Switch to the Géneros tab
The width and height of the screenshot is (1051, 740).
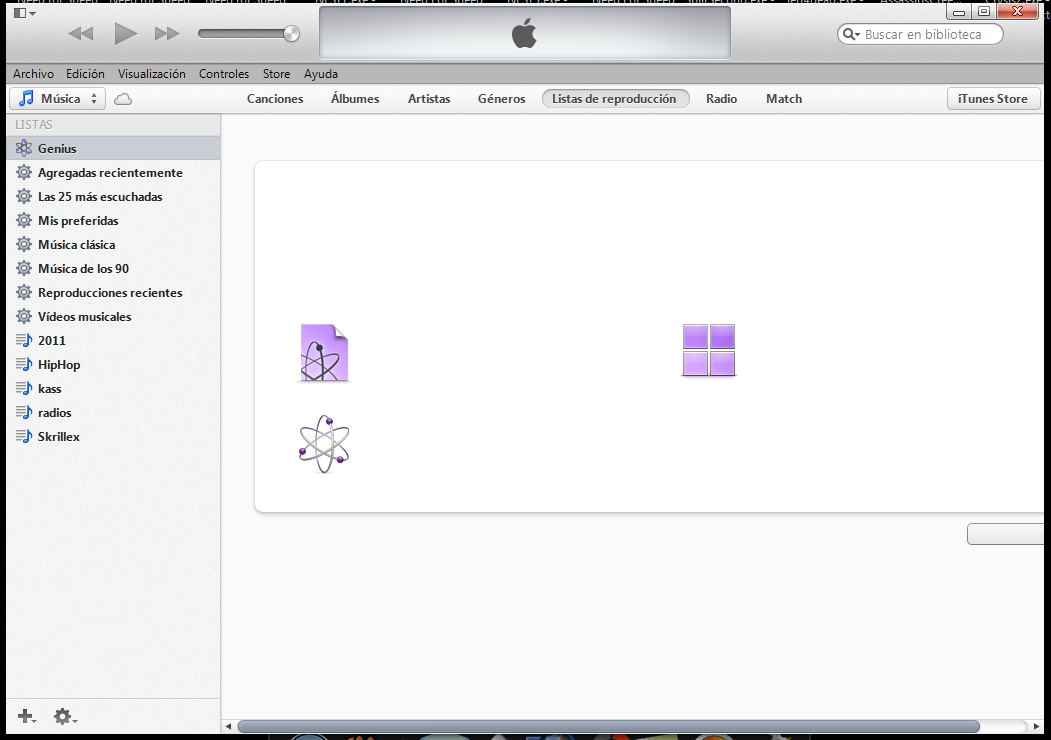pos(501,99)
